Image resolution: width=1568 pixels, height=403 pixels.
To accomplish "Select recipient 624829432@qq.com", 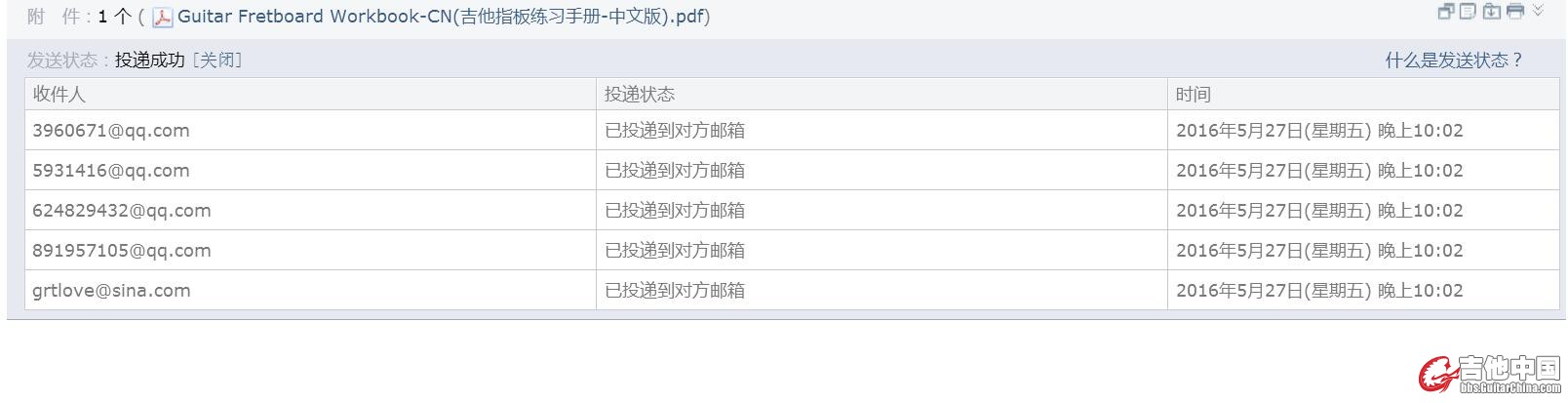I will [122, 211].
